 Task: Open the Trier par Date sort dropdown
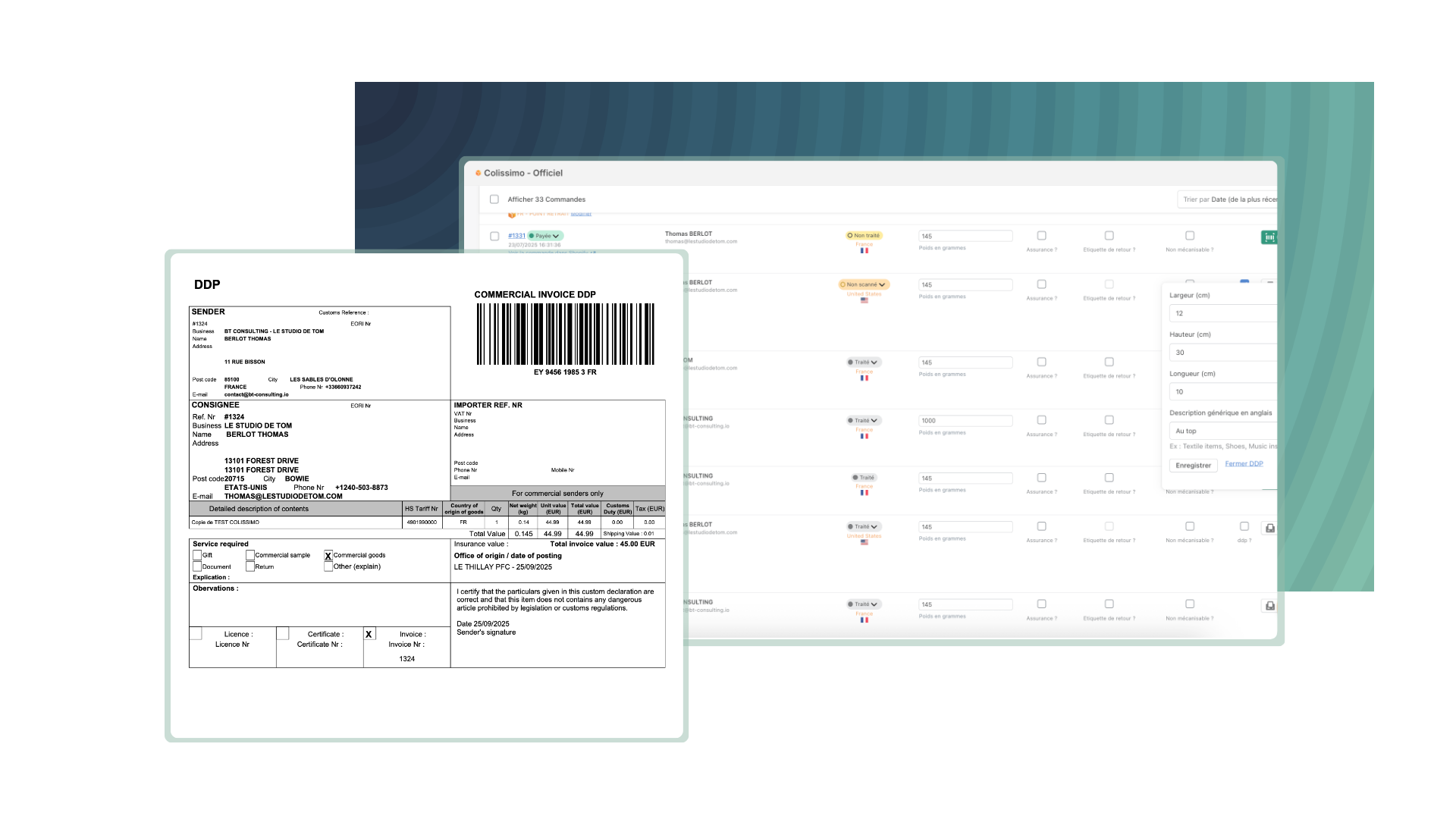click(1228, 199)
